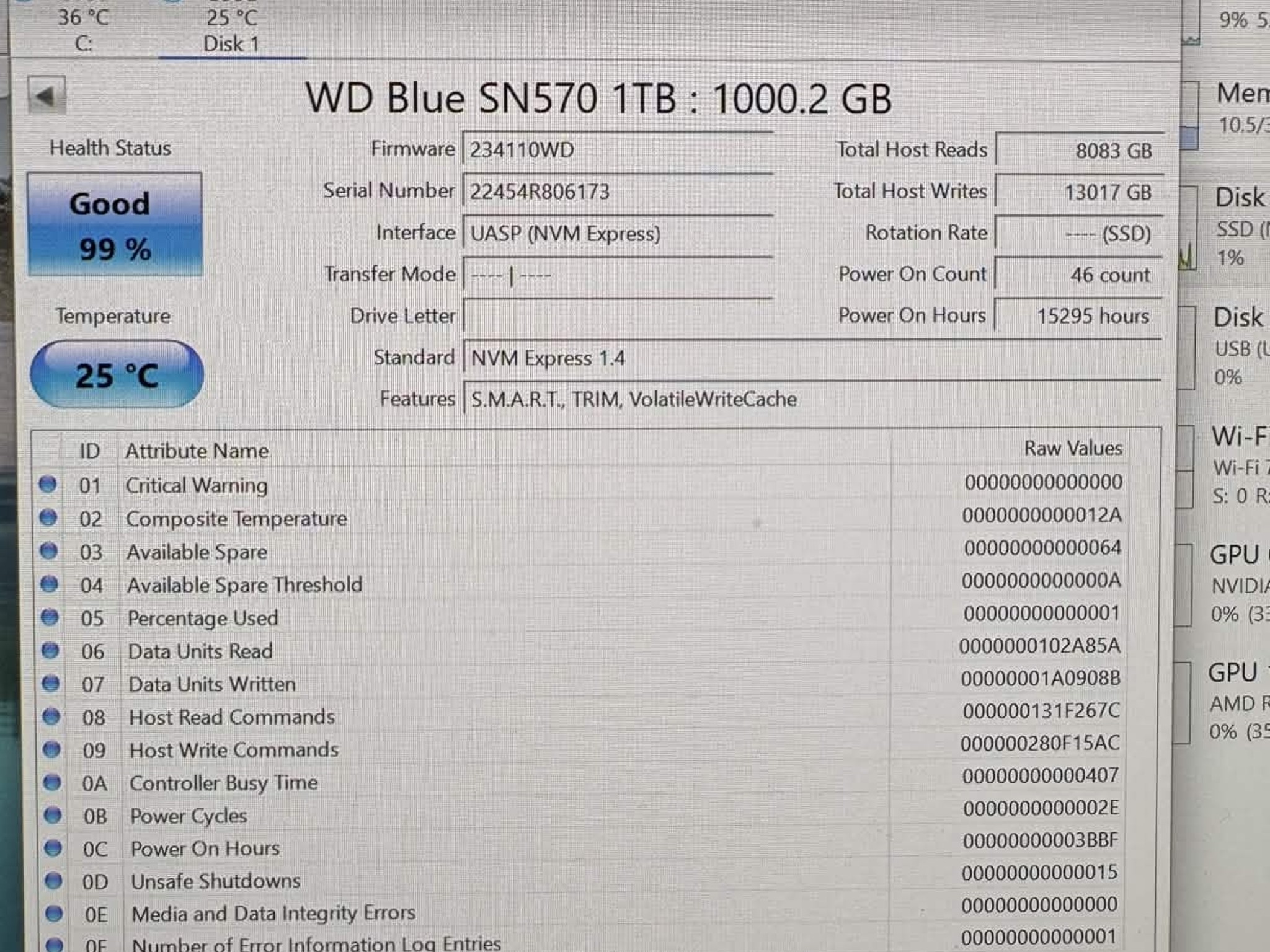Click the blue status dot for Percentage Used
1270x952 pixels.
[50, 617]
